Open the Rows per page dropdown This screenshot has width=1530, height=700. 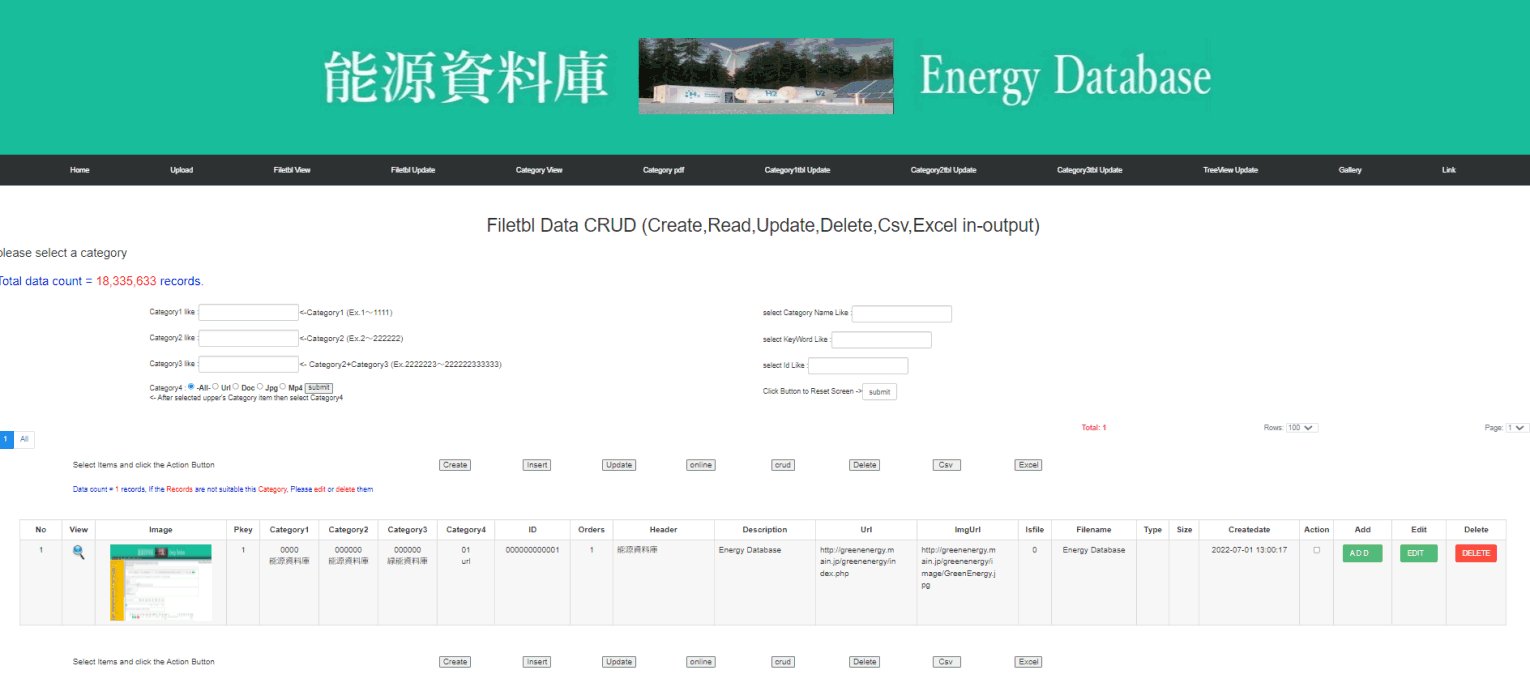(1303, 428)
